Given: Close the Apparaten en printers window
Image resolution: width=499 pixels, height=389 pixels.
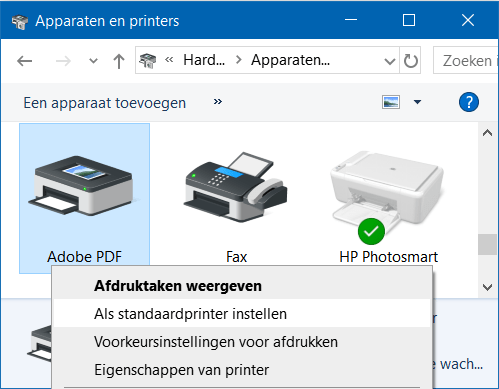Looking at the screenshot, I should tap(468, 20).
